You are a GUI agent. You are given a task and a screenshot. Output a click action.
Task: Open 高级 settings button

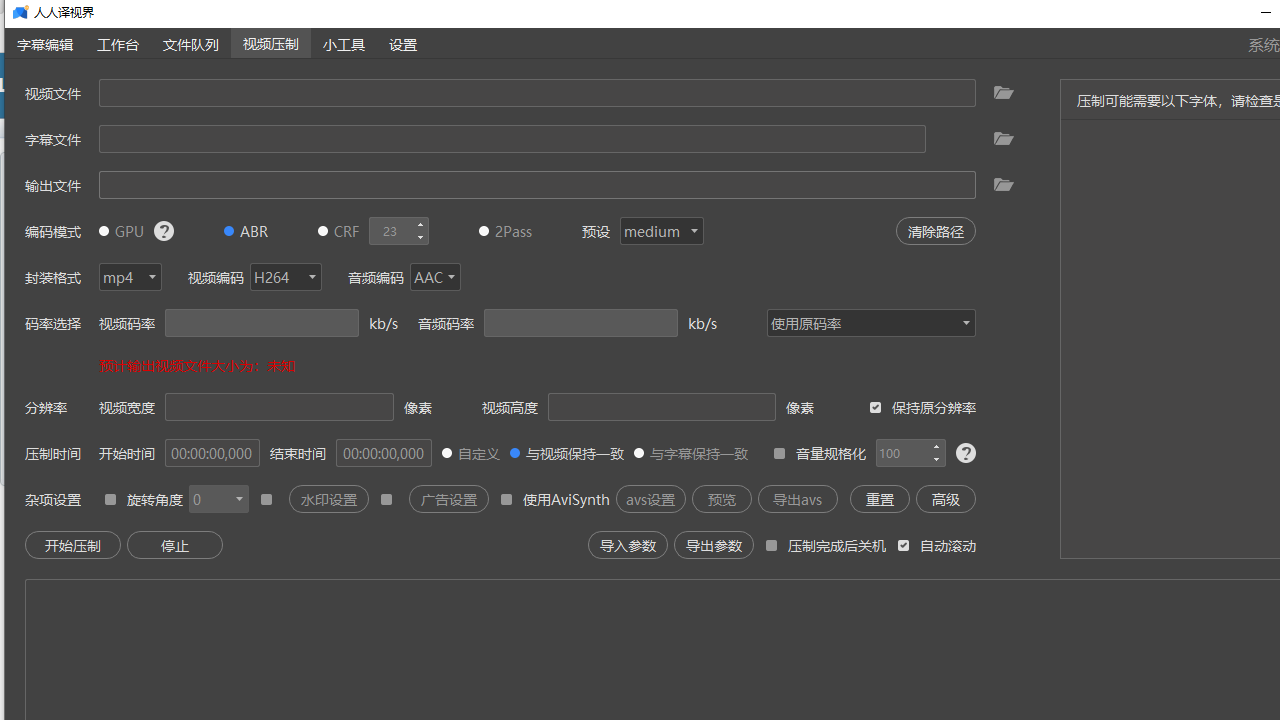946,499
